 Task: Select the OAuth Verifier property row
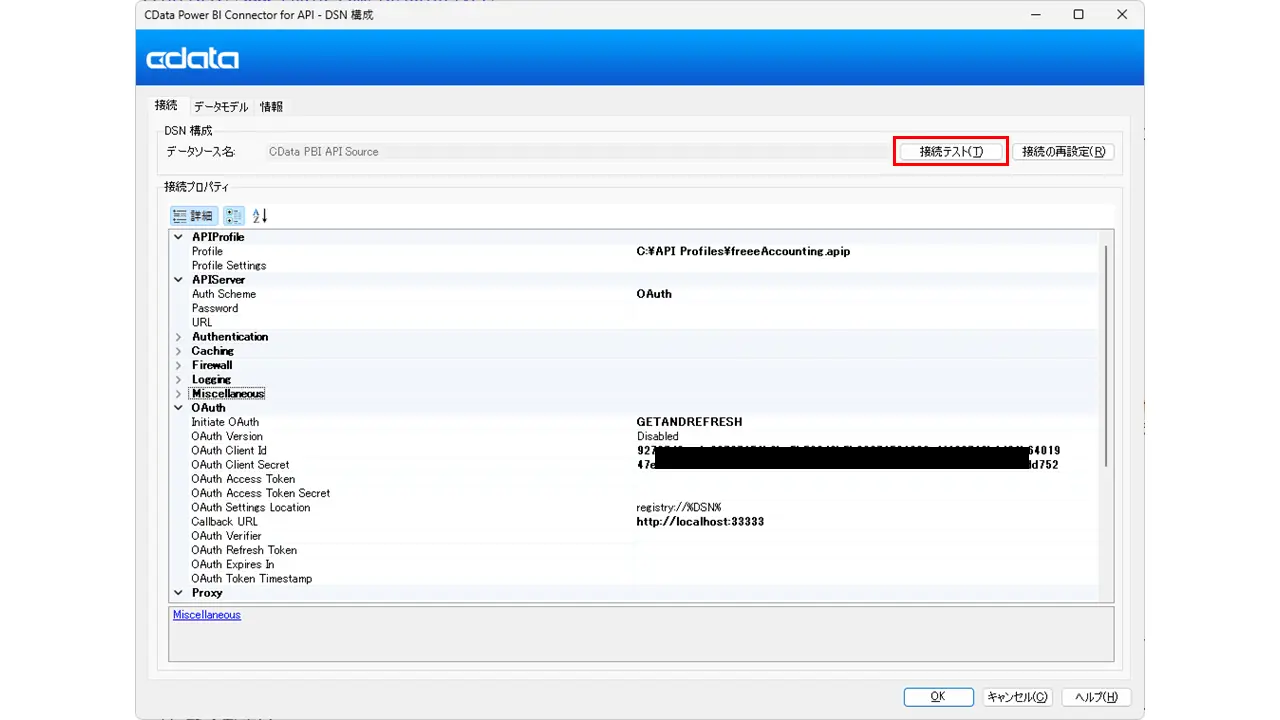(x=635, y=536)
